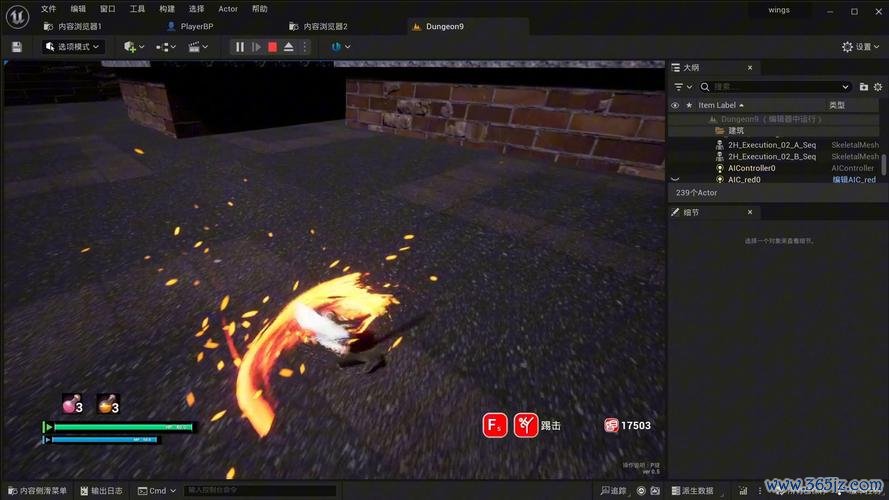Open outliner settings gear icon

click(x=878, y=87)
